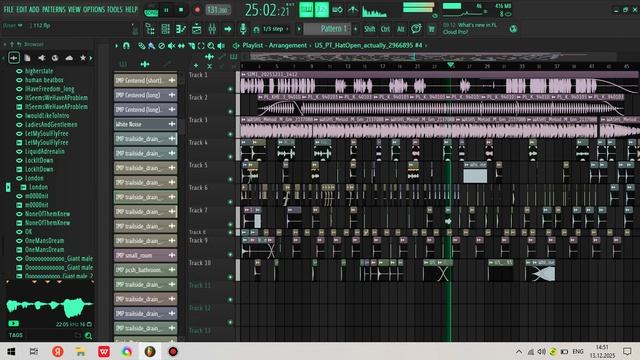This screenshot has height=360, width=640.
Task: Mute Track 7 with its green dot
Action: click(x=230, y=224)
